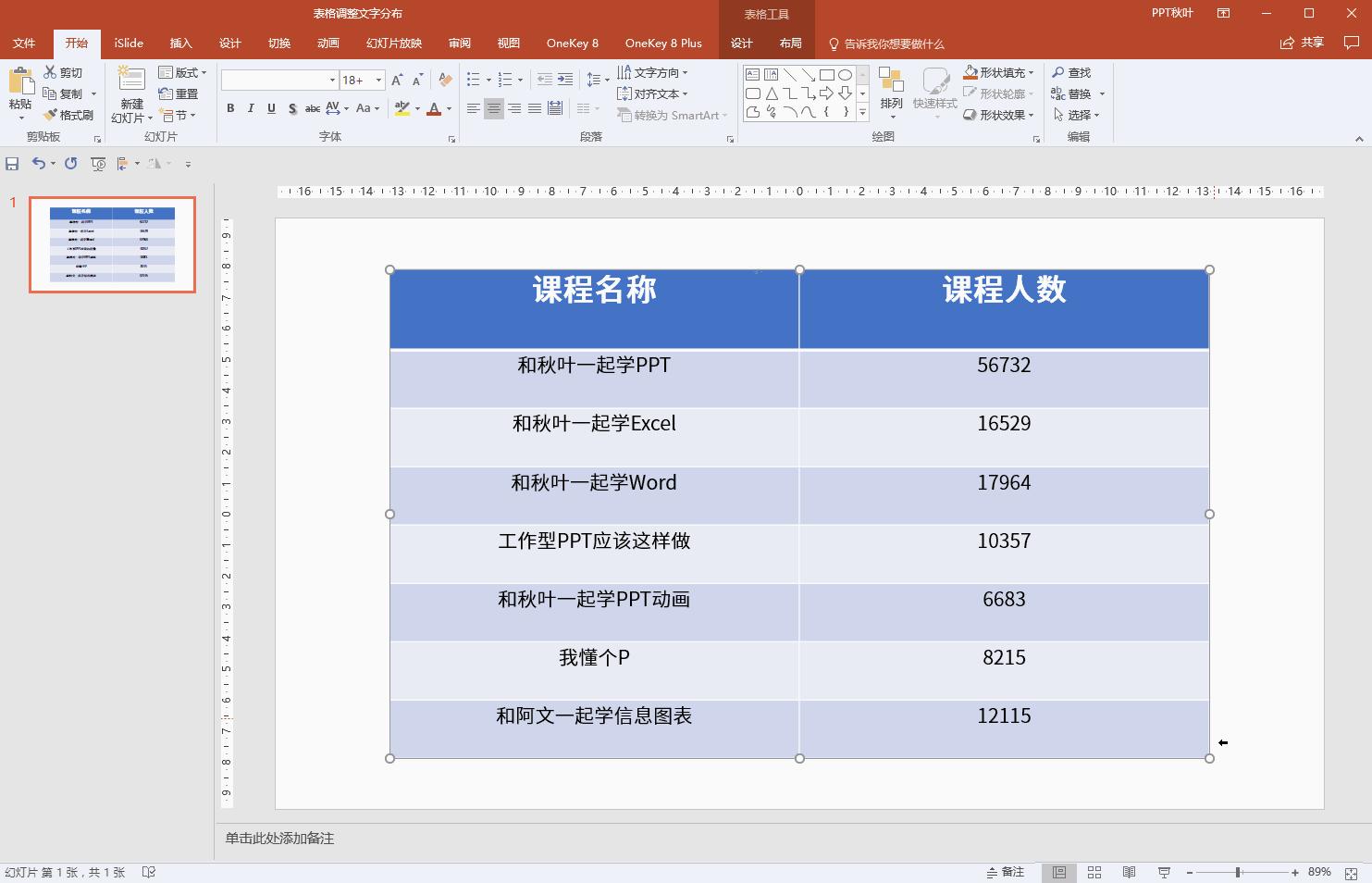Select the 格式刷 (Format Painter) tool
Screen dimensions: 1372x883
[70, 115]
